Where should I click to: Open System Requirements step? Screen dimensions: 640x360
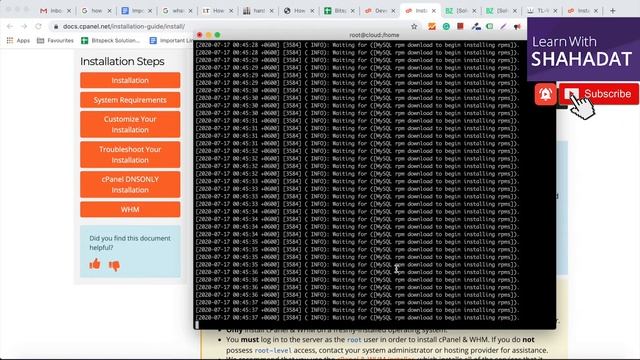[130, 100]
